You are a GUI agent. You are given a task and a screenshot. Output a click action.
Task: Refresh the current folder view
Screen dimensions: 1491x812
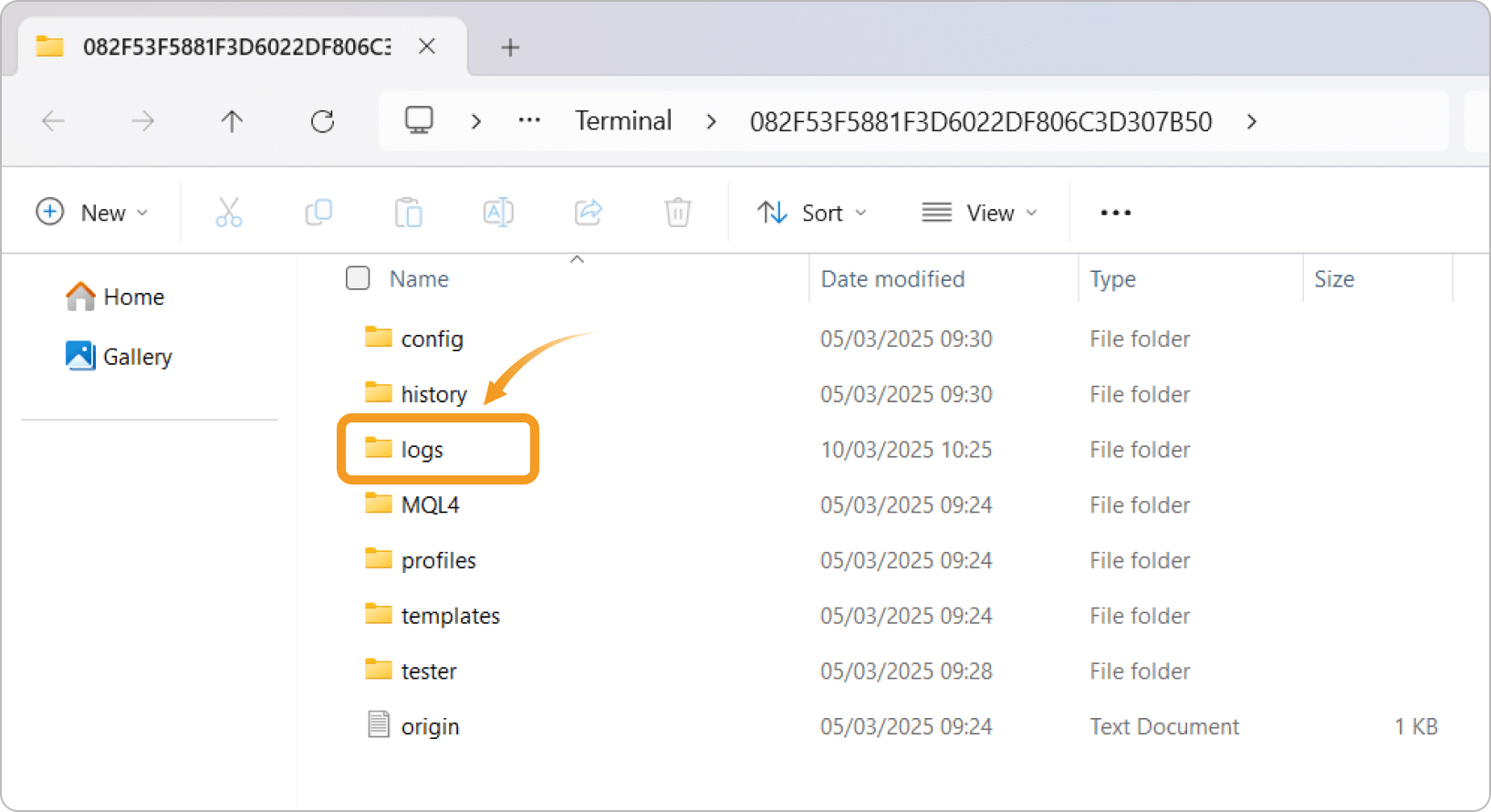point(322,120)
